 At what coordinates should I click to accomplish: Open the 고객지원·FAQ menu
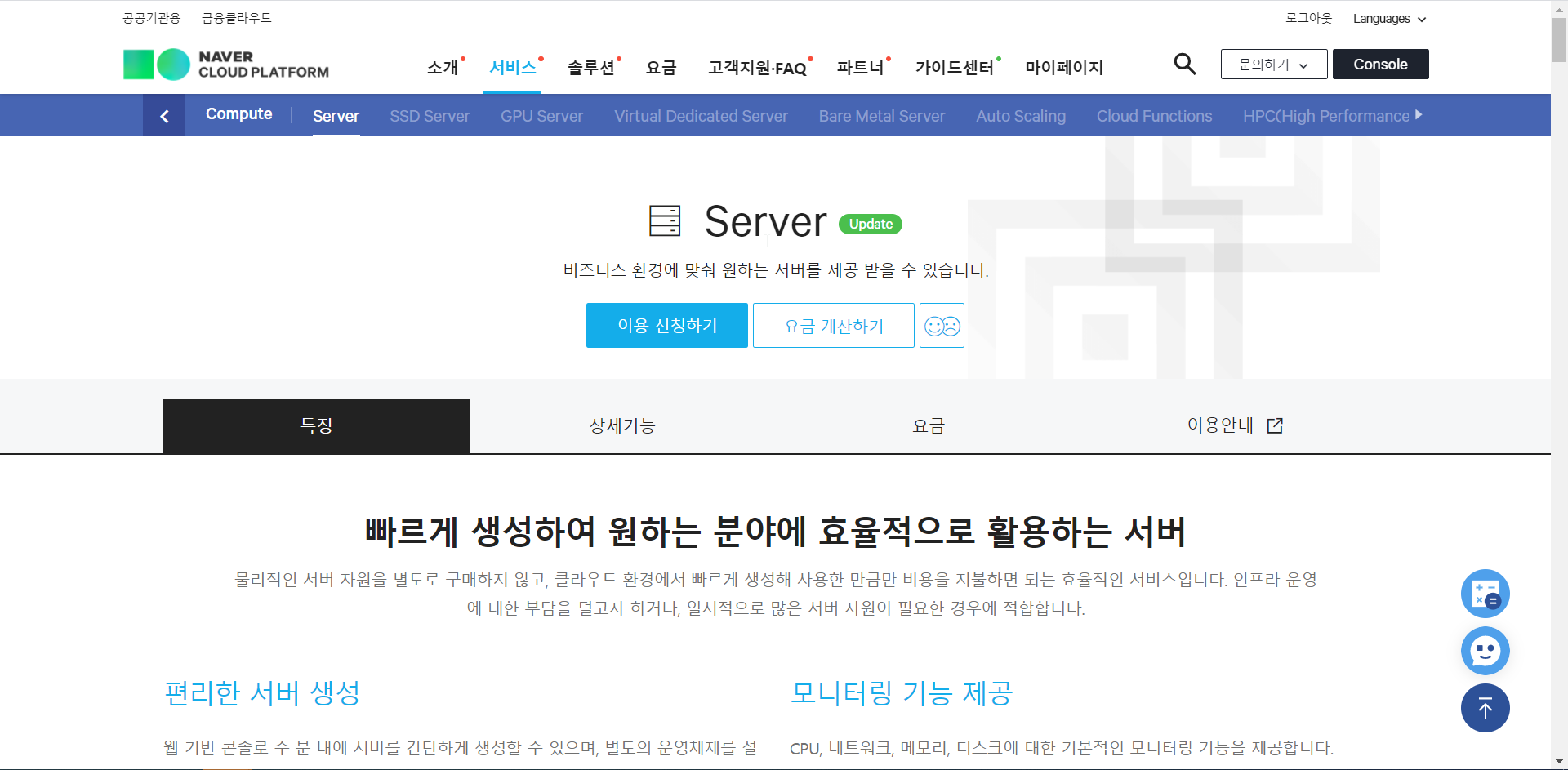[757, 68]
